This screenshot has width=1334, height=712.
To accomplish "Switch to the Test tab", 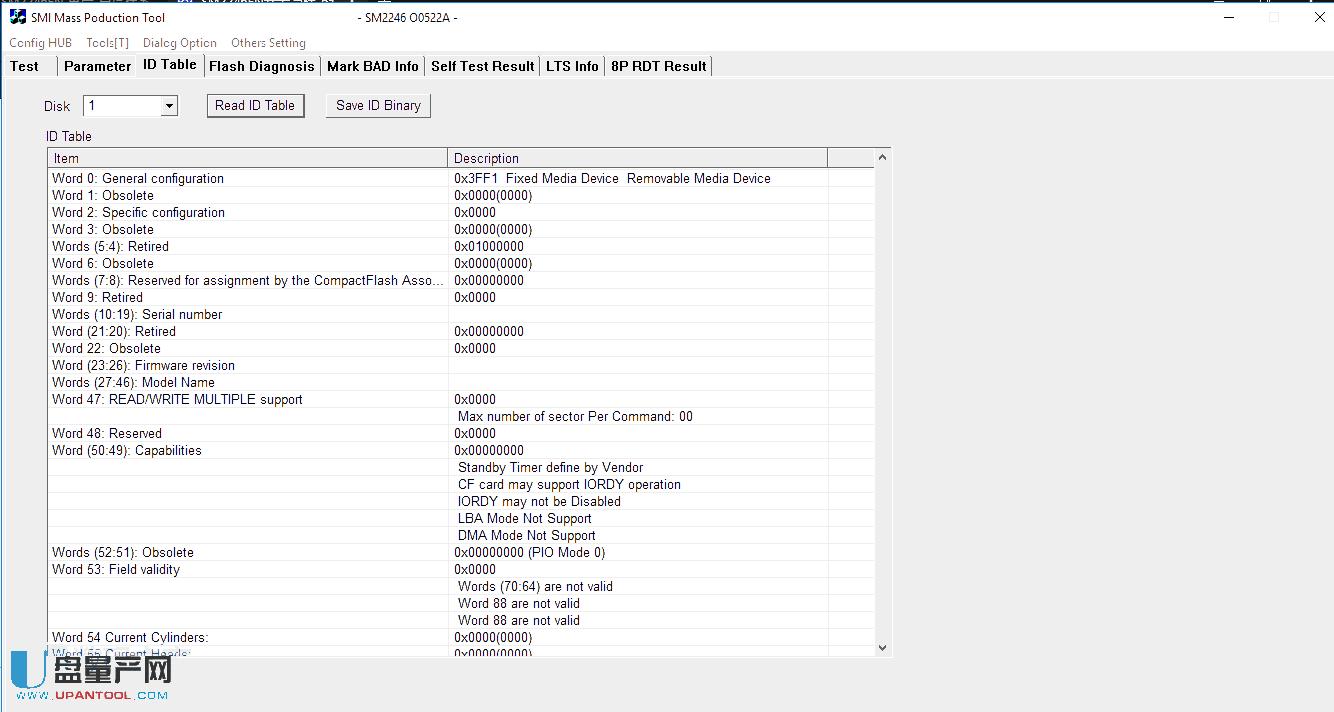I will [25, 66].
